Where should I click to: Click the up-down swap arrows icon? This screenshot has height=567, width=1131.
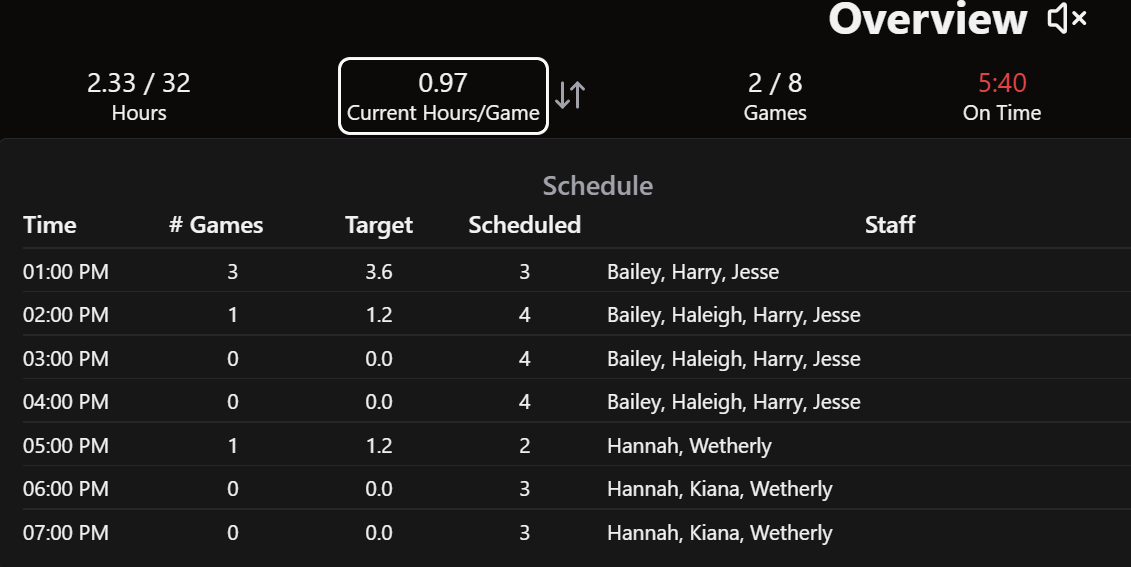tap(570, 95)
